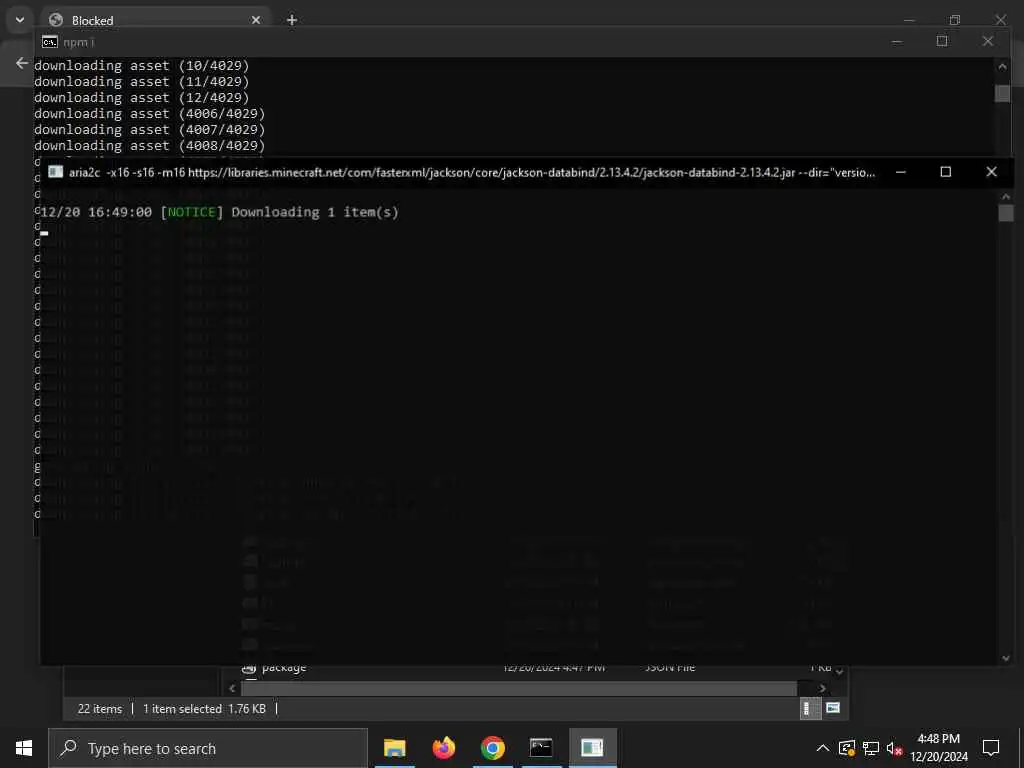Open the Windows Start menu
This screenshot has width=1024, height=768.
pyautogui.click(x=24, y=748)
